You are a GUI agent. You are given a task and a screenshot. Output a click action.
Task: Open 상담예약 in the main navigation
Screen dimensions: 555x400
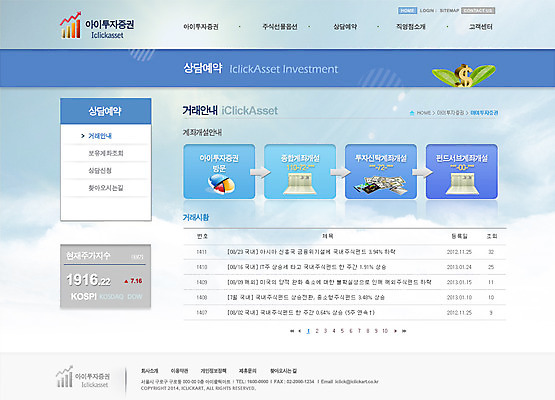345,27
